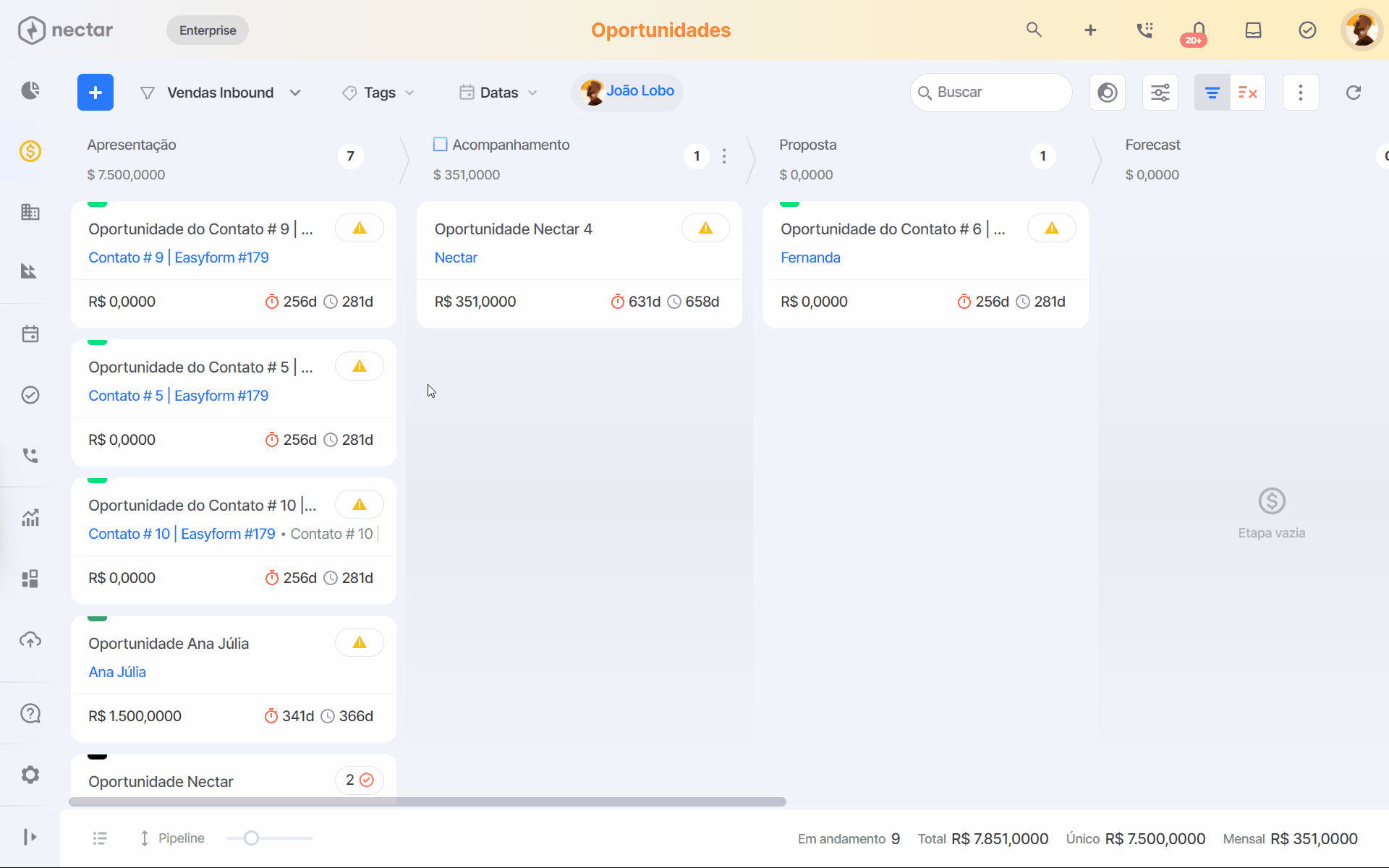1389x868 pixels.
Task: Click the refresh icon in toolbar
Action: click(x=1354, y=93)
